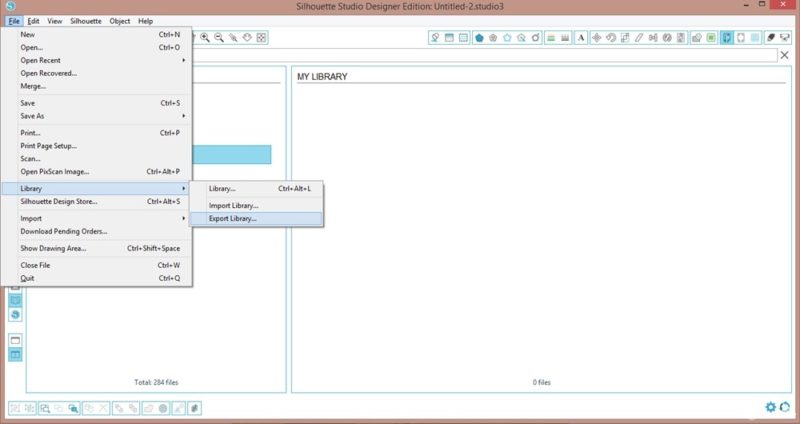This screenshot has width=800, height=424.
Task: Click the X to close the library search
Action: pyautogui.click(x=785, y=55)
